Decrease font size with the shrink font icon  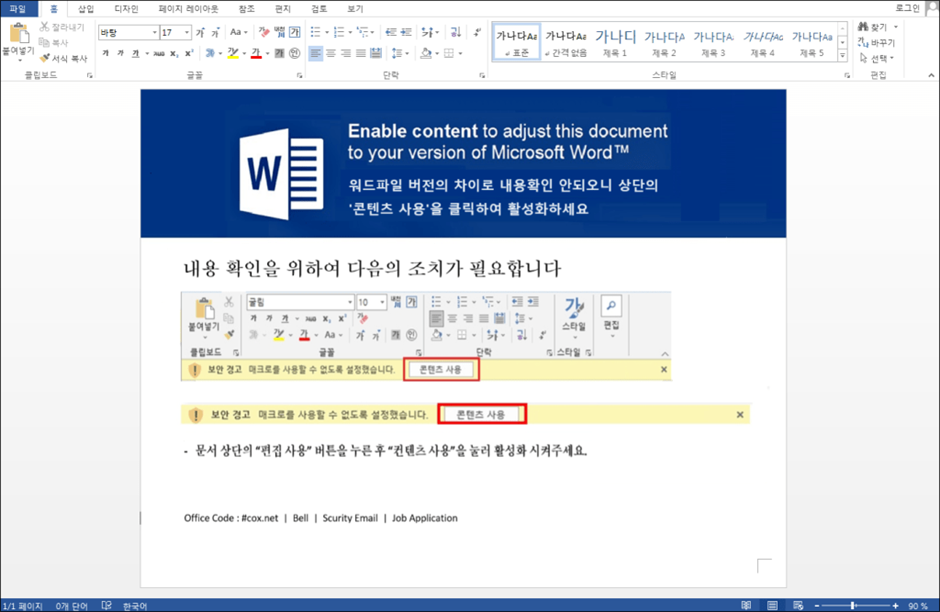(x=215, y=32)
